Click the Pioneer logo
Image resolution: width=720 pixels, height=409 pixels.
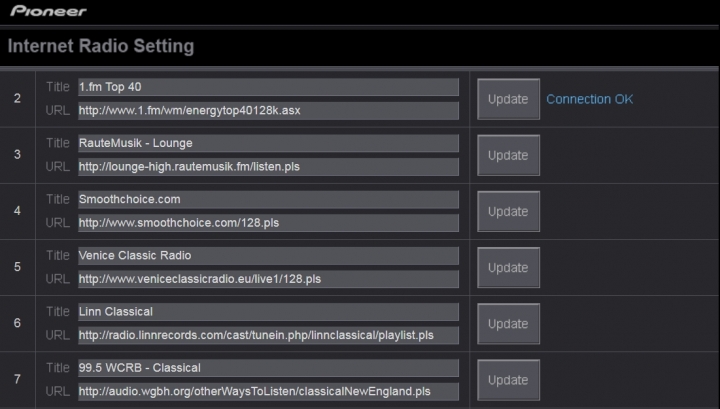(x=48, y=11)
